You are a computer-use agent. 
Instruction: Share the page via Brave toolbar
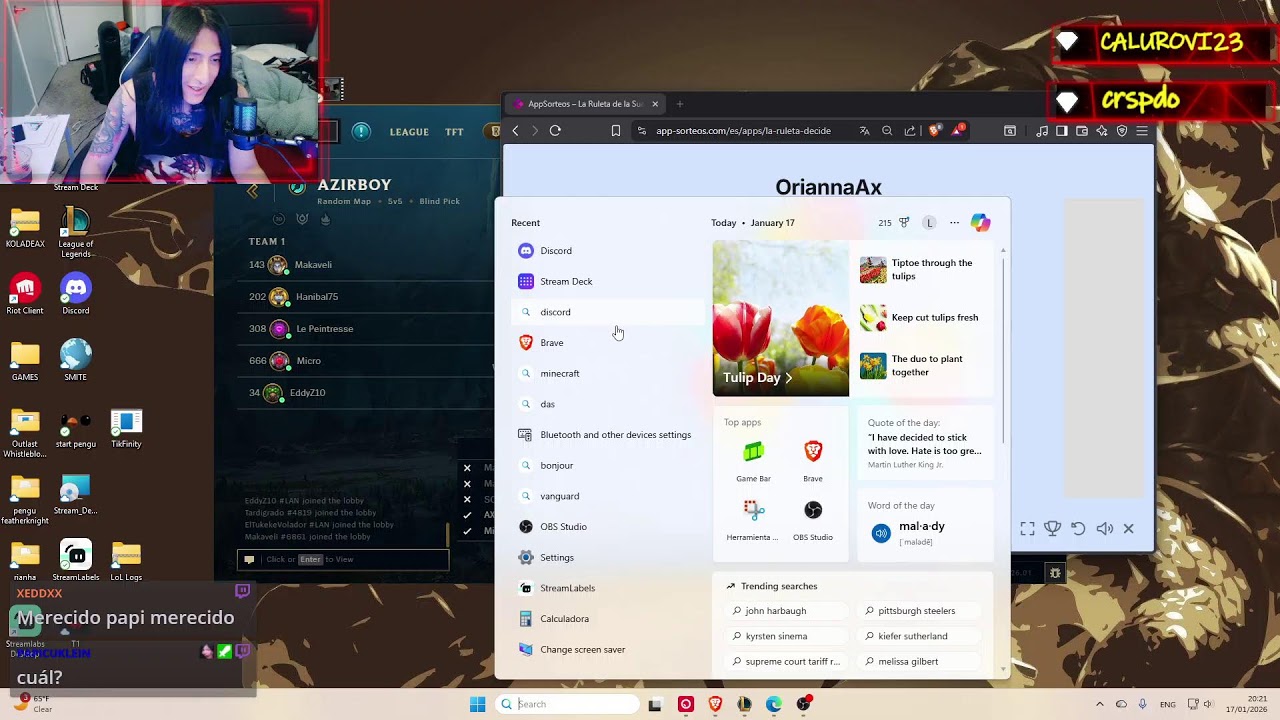coord(910,130)
